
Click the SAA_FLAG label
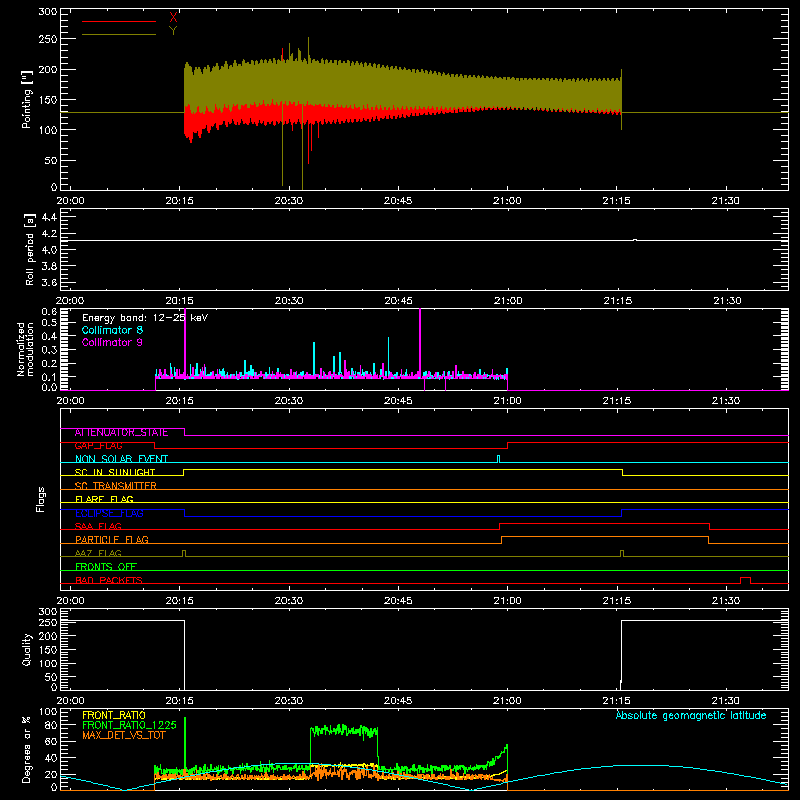(98, 527)
